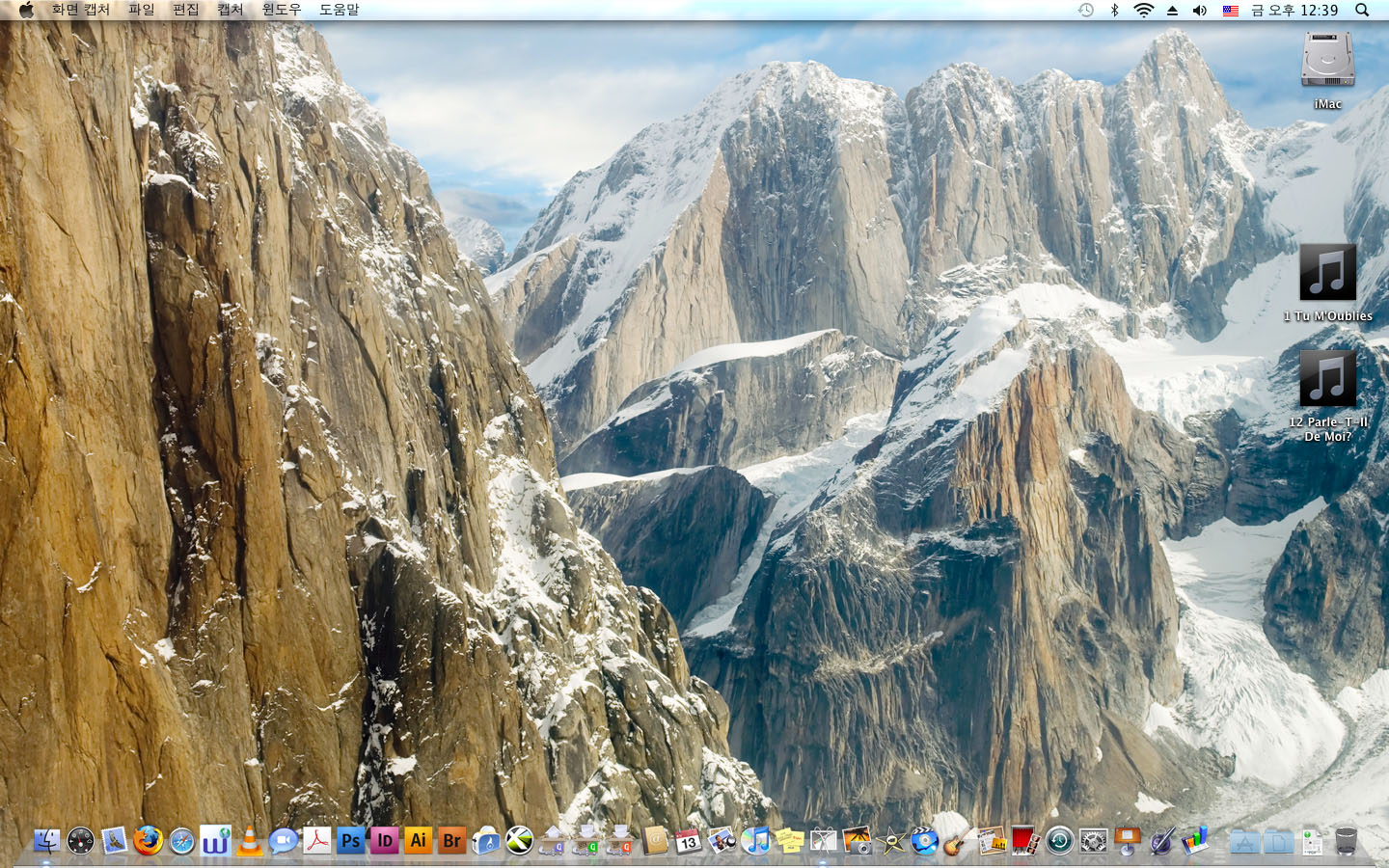Select the iMac hard drive icon
The image size is (1389, 868).
click(x=1327, y=61)
